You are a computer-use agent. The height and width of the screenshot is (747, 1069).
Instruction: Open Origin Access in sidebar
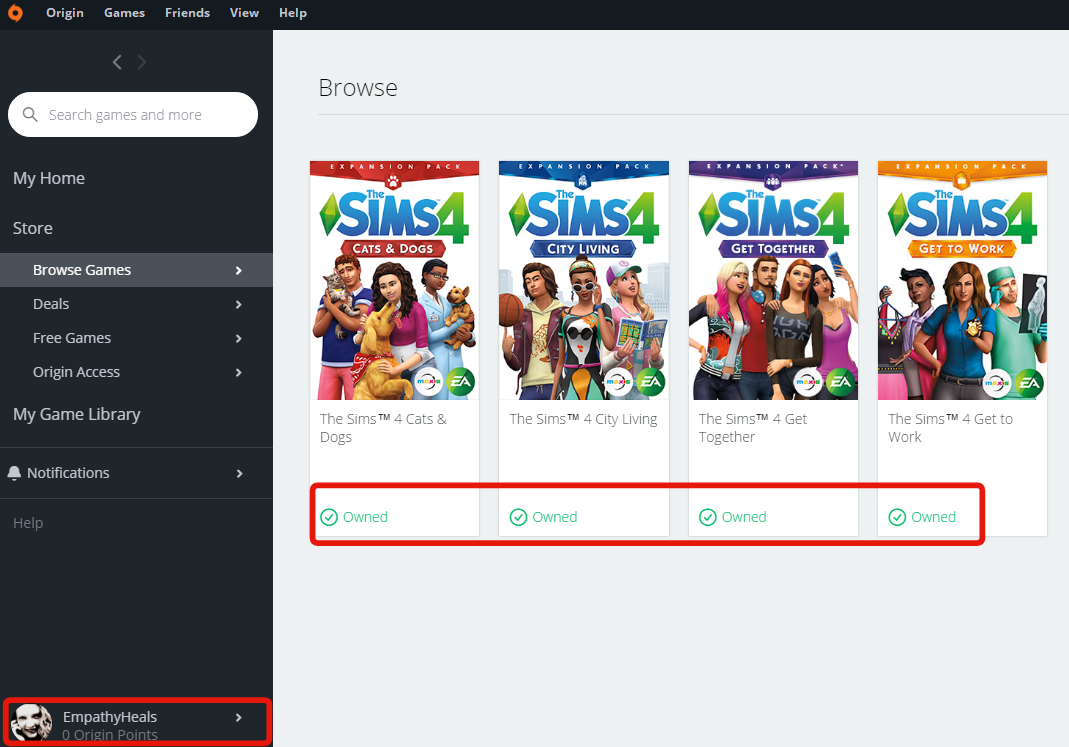[x=136, y=372]
